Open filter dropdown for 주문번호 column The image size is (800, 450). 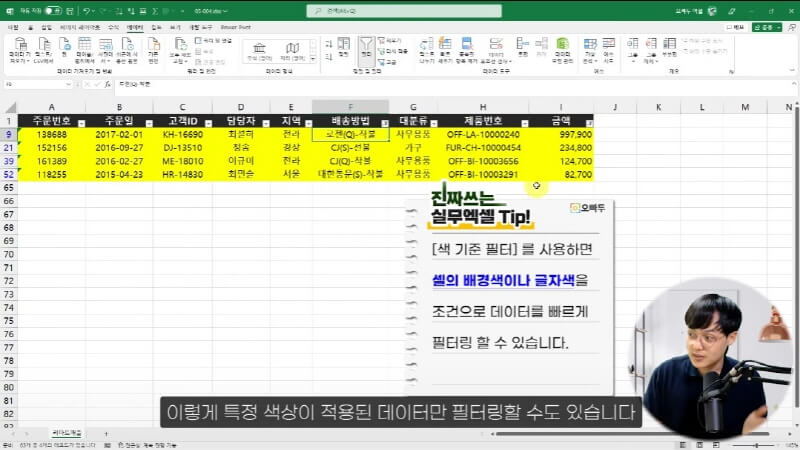coord(81,123)
